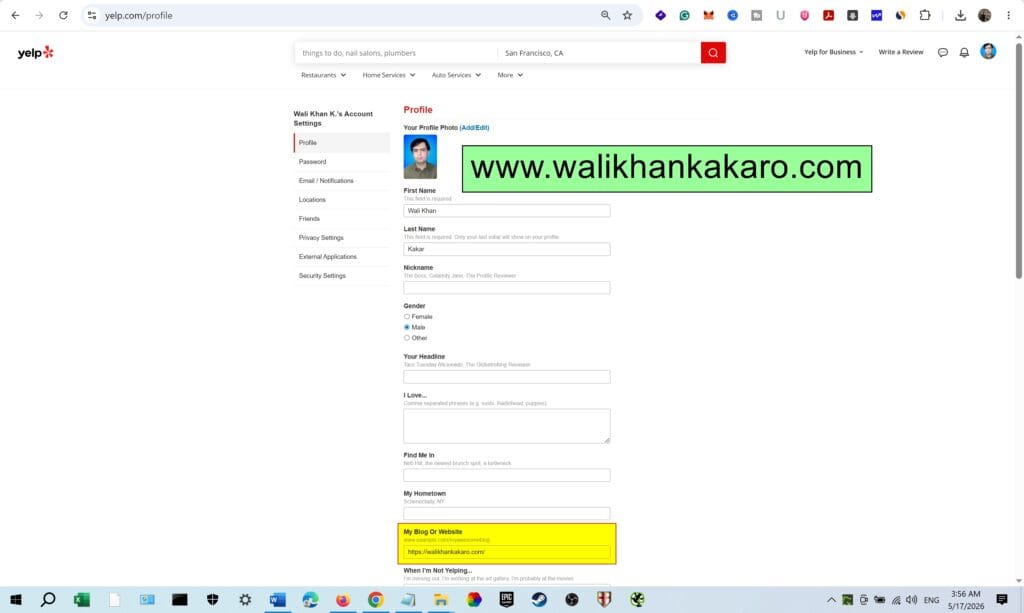The height and width of the screenshot is (613, 1024).
Task: Open External Applications settings
Action: coord(342,257)
